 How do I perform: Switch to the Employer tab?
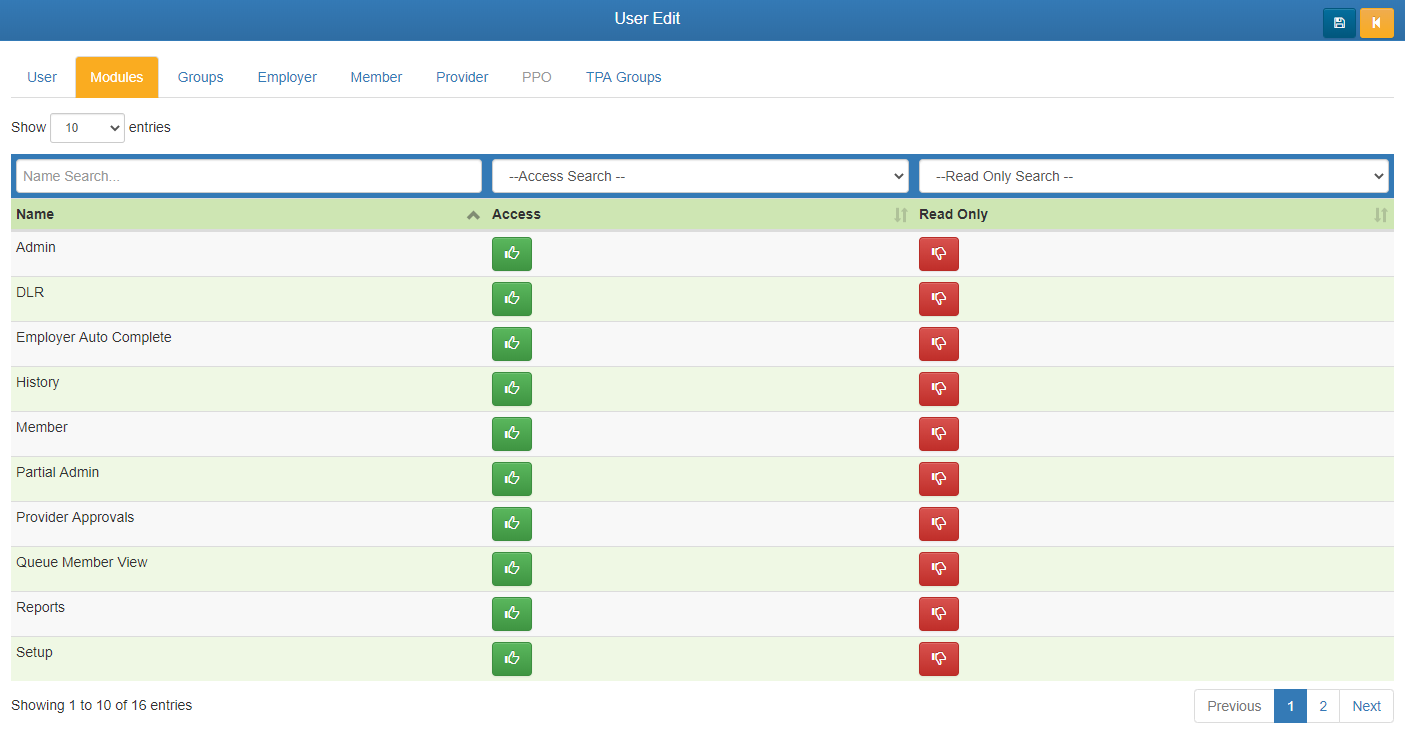coord(287,77)
